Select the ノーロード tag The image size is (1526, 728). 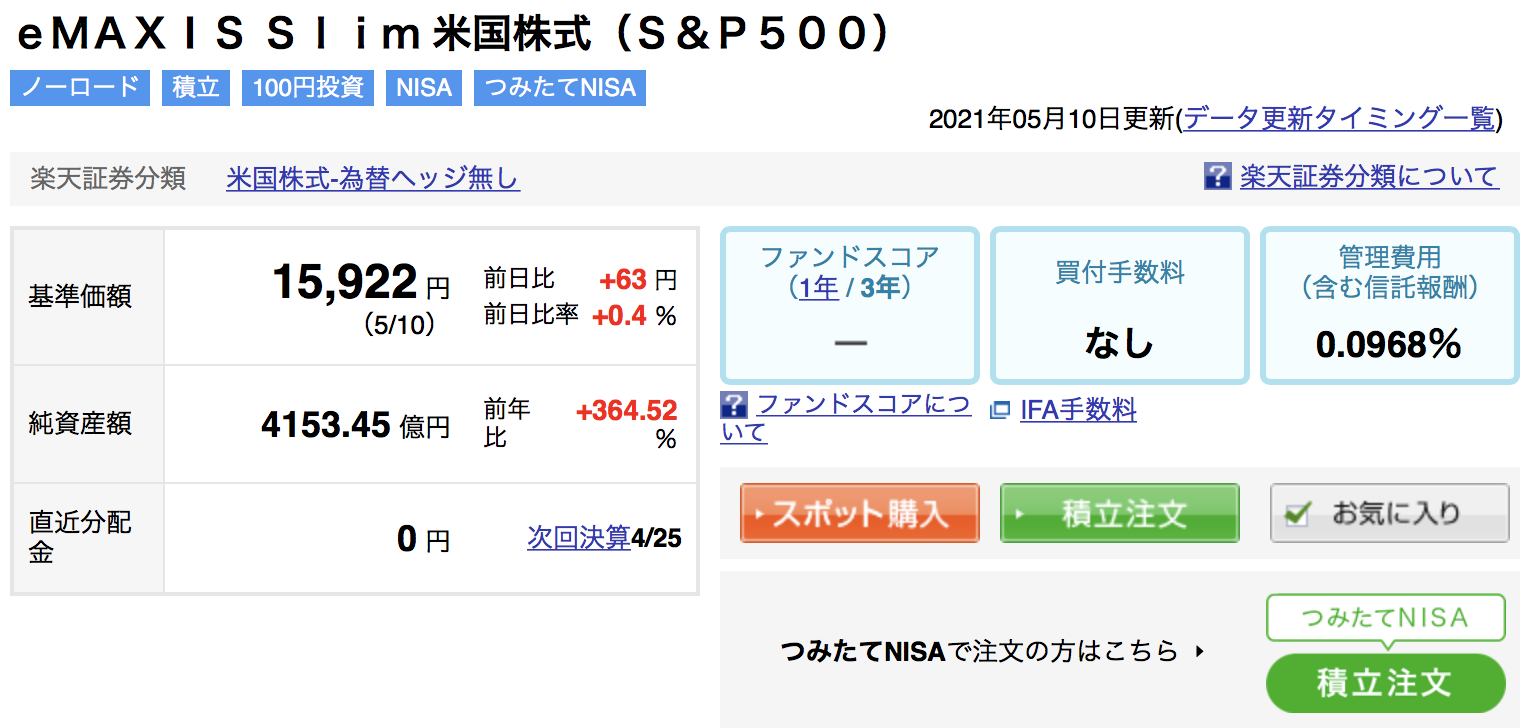pos(80,88)
